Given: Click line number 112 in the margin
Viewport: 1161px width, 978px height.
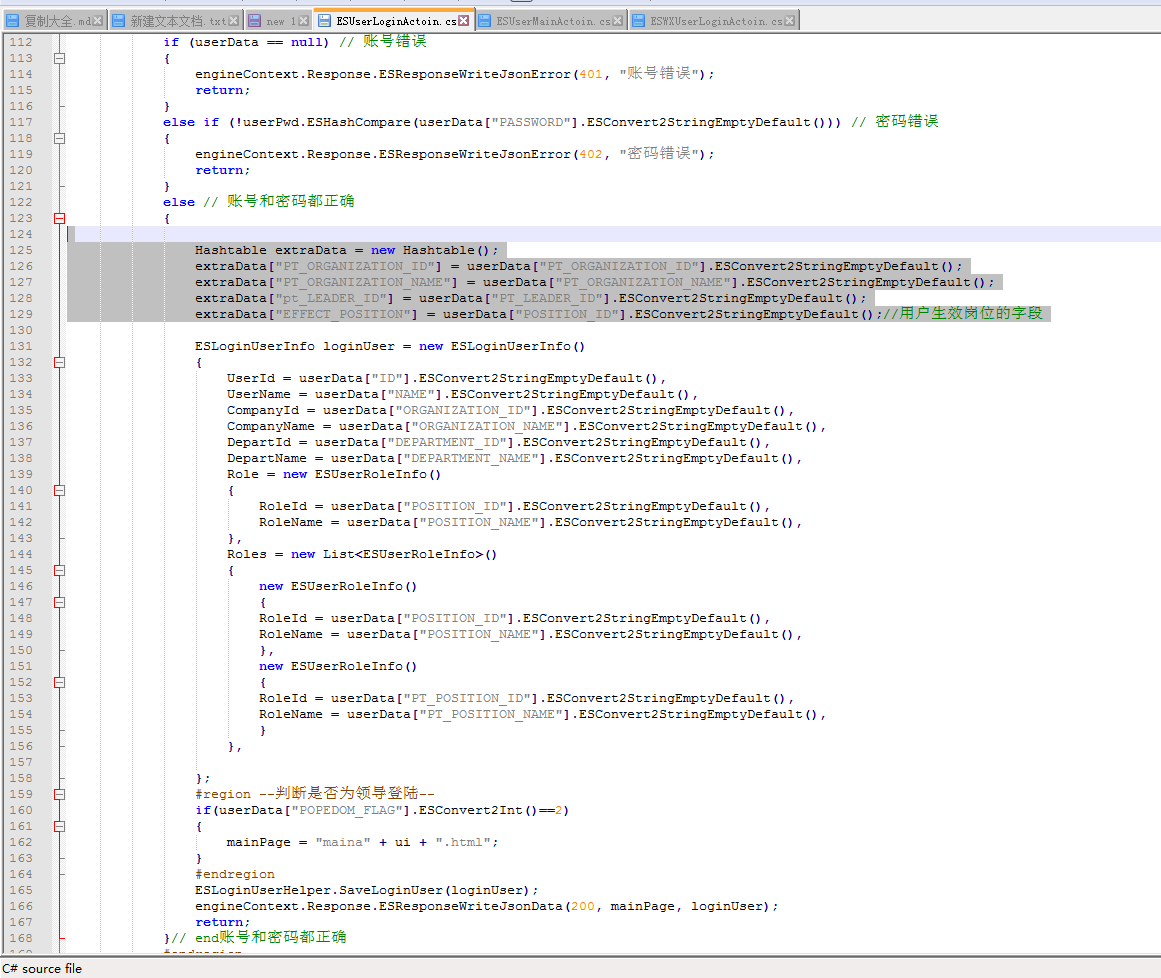Looking at the screenshot, I should coord(21,42).
